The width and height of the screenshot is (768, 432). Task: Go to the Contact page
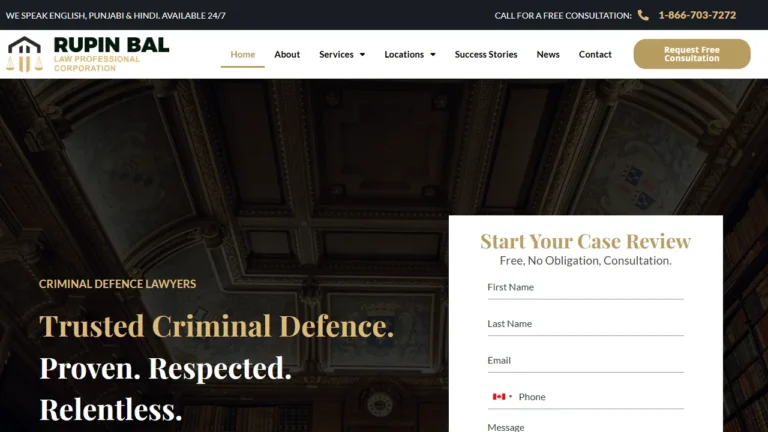(x=595, y=54)
